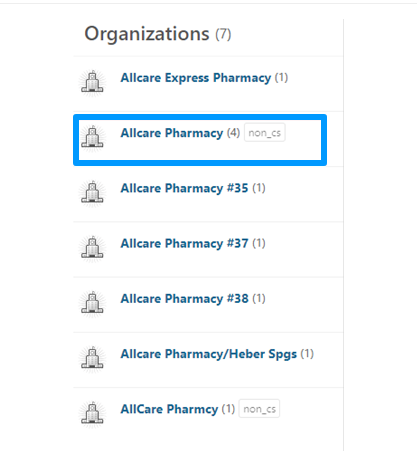
Task: Click building icon beside AllCare Pharmcy
Action: click(x=92, y=414)
